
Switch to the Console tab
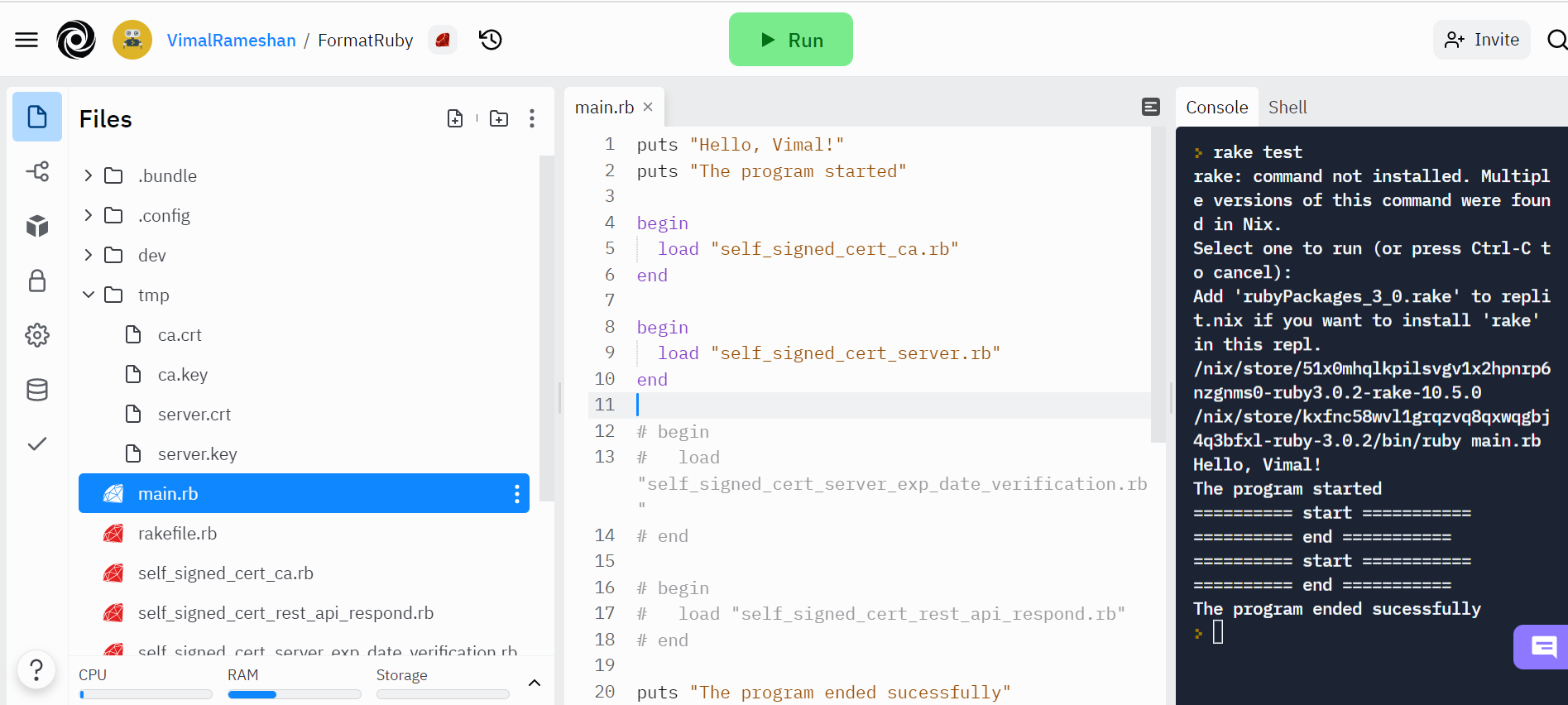click(1216, 108)
